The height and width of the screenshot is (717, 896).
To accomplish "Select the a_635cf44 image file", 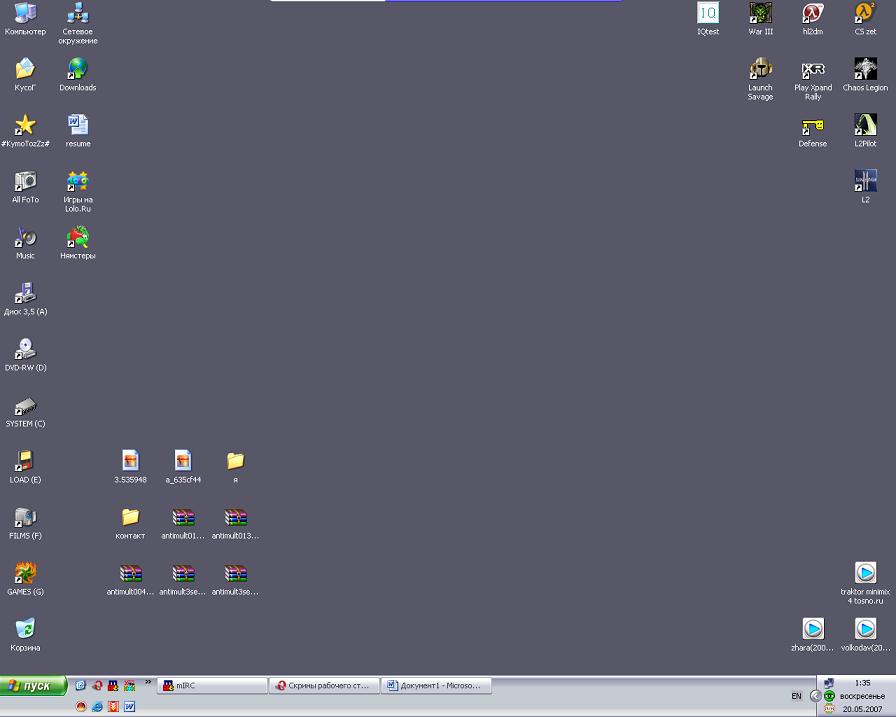I will click(183, 466).
